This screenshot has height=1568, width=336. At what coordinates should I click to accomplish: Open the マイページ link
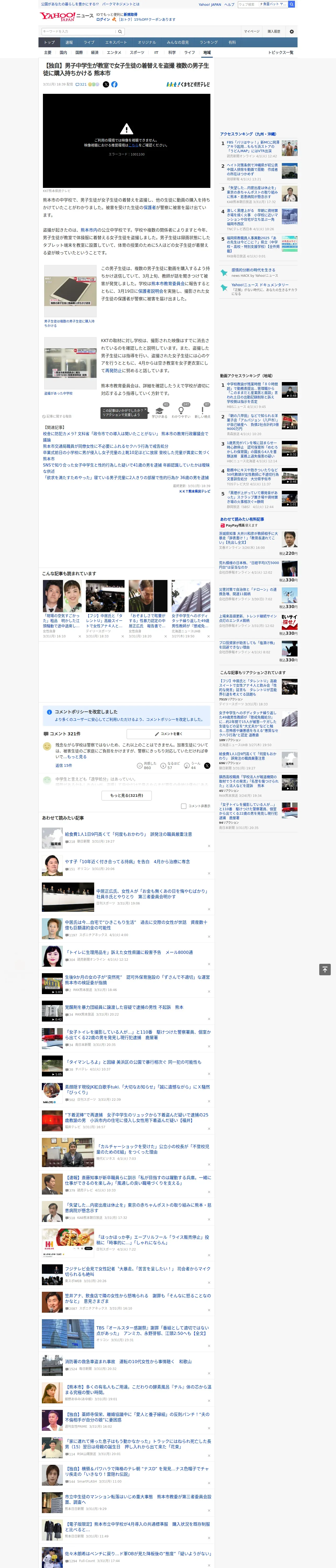[x=252, y=32]
